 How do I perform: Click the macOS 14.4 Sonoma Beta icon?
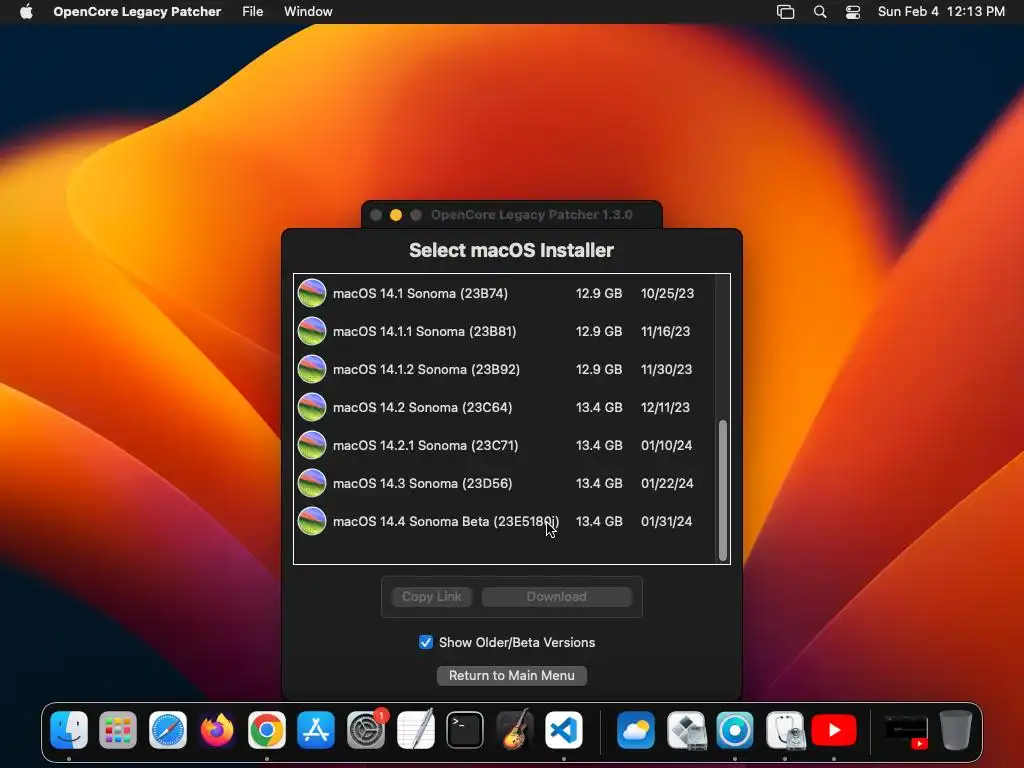coord(312,521)
